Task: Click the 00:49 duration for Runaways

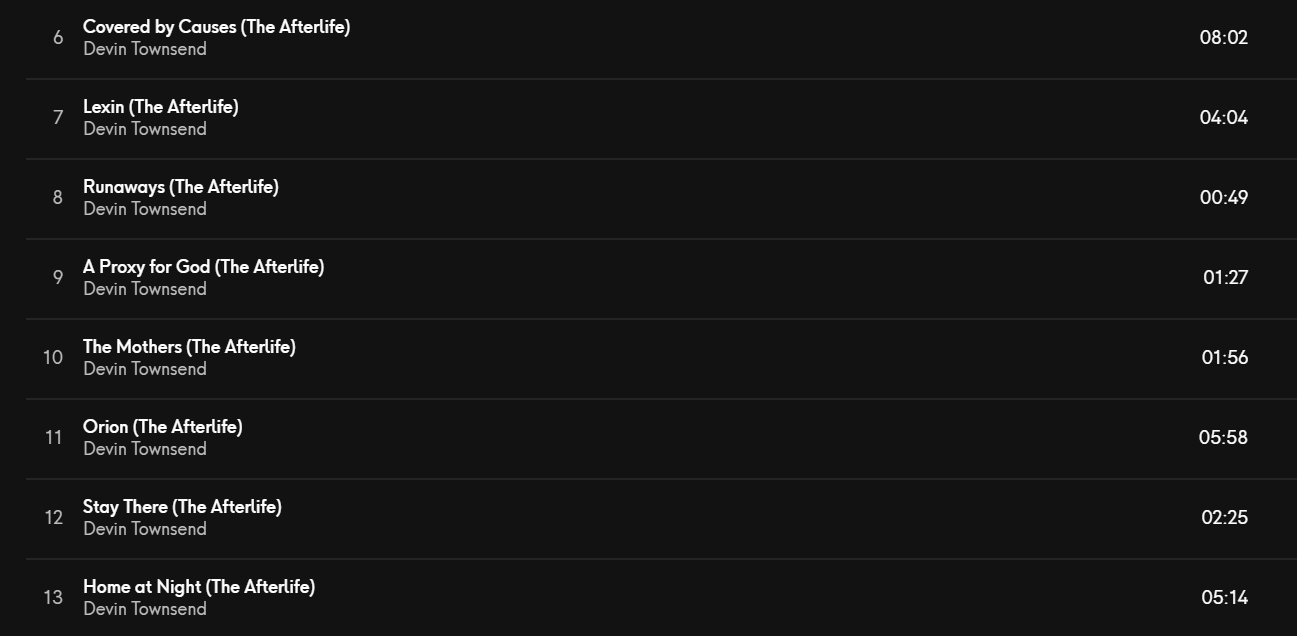Action: [1224, 198]
